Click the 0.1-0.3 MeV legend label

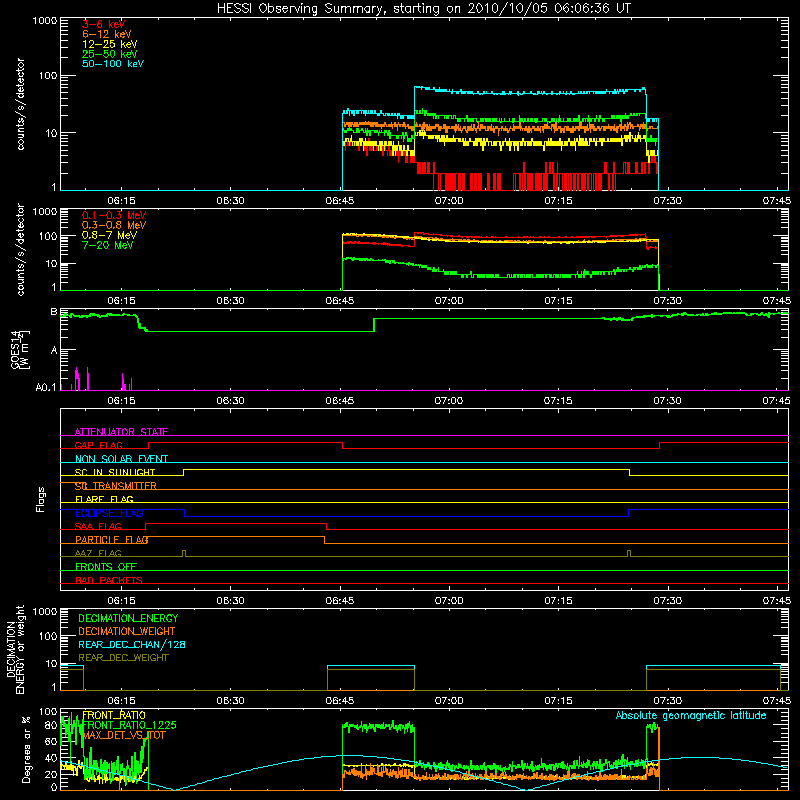pos(114,215)
